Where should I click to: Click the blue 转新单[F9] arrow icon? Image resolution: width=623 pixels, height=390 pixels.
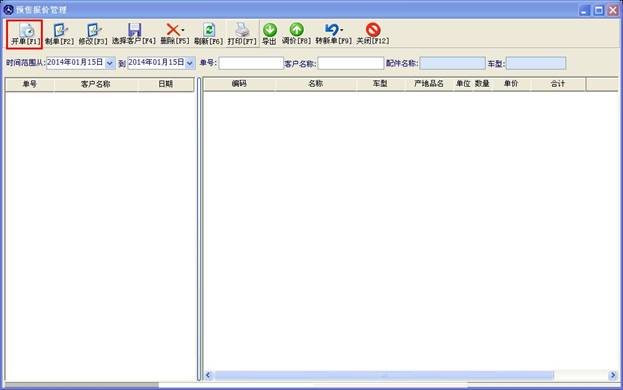pyautogui.click(x=332, y=29)
